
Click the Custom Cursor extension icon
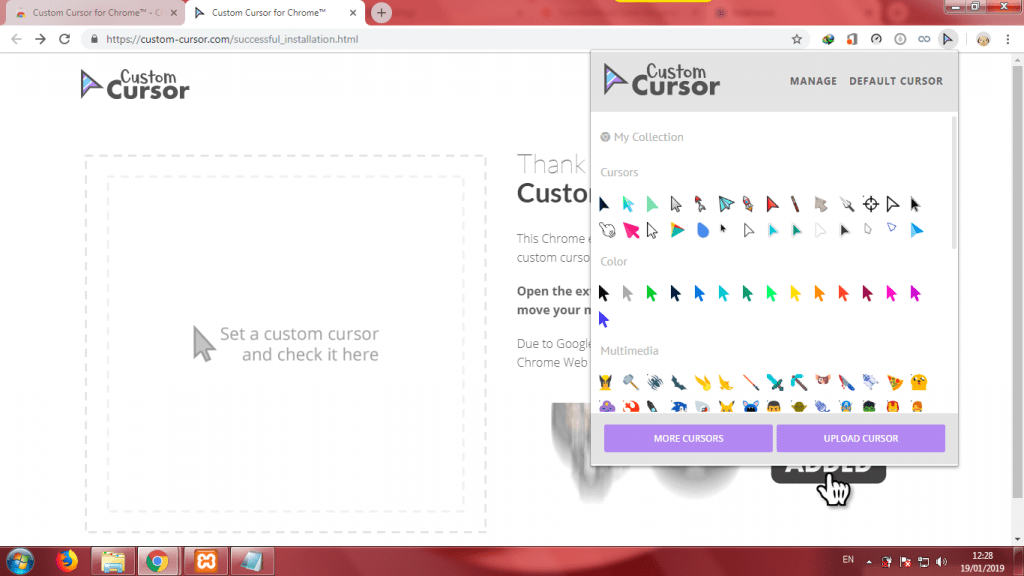[x=948, y=39]
